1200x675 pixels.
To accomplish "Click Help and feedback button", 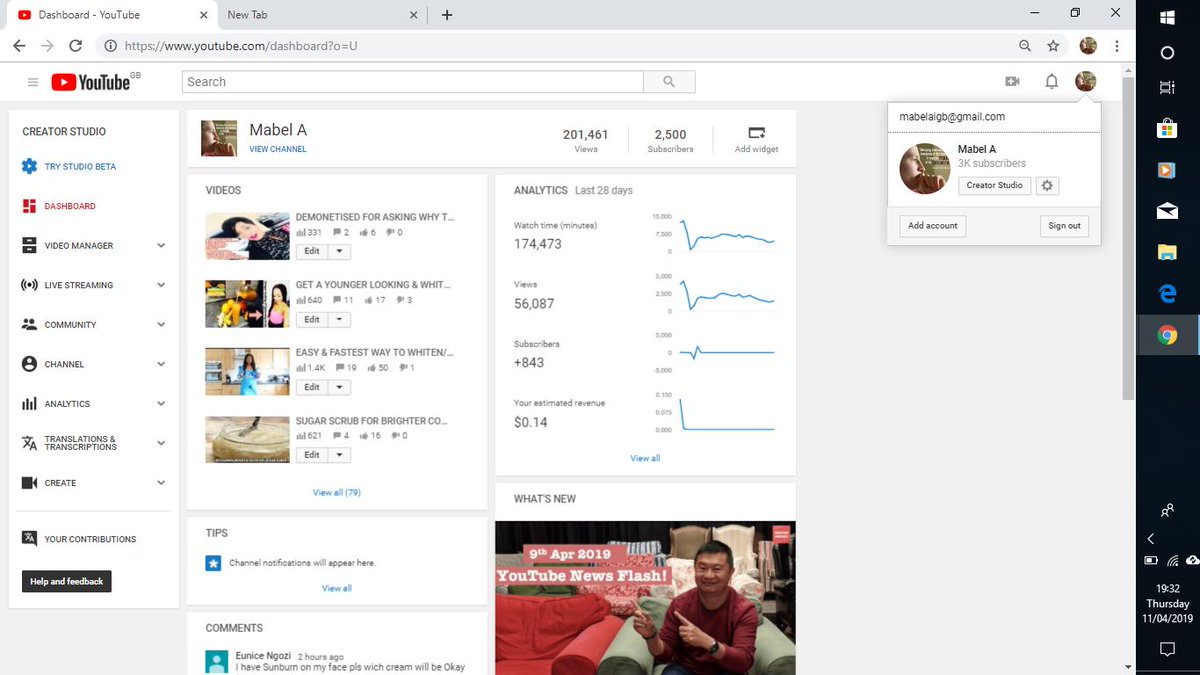I will [x=67, y=581].
